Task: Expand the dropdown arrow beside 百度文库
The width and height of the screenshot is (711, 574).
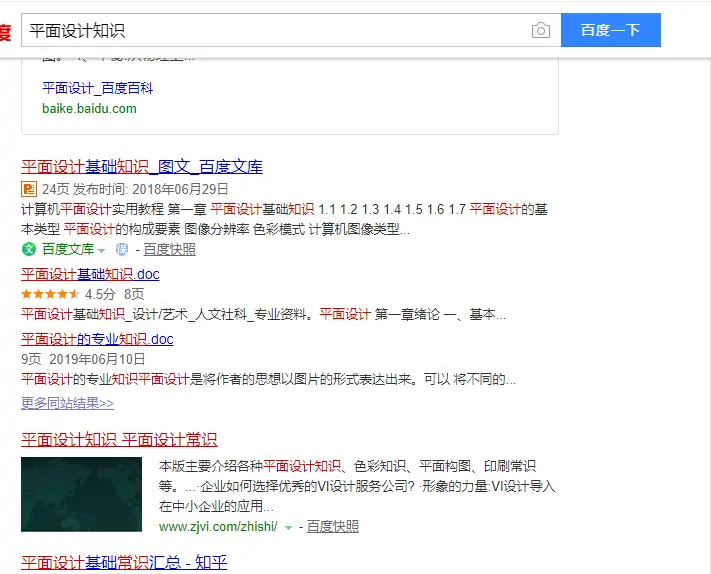Action: pos(102,250)
